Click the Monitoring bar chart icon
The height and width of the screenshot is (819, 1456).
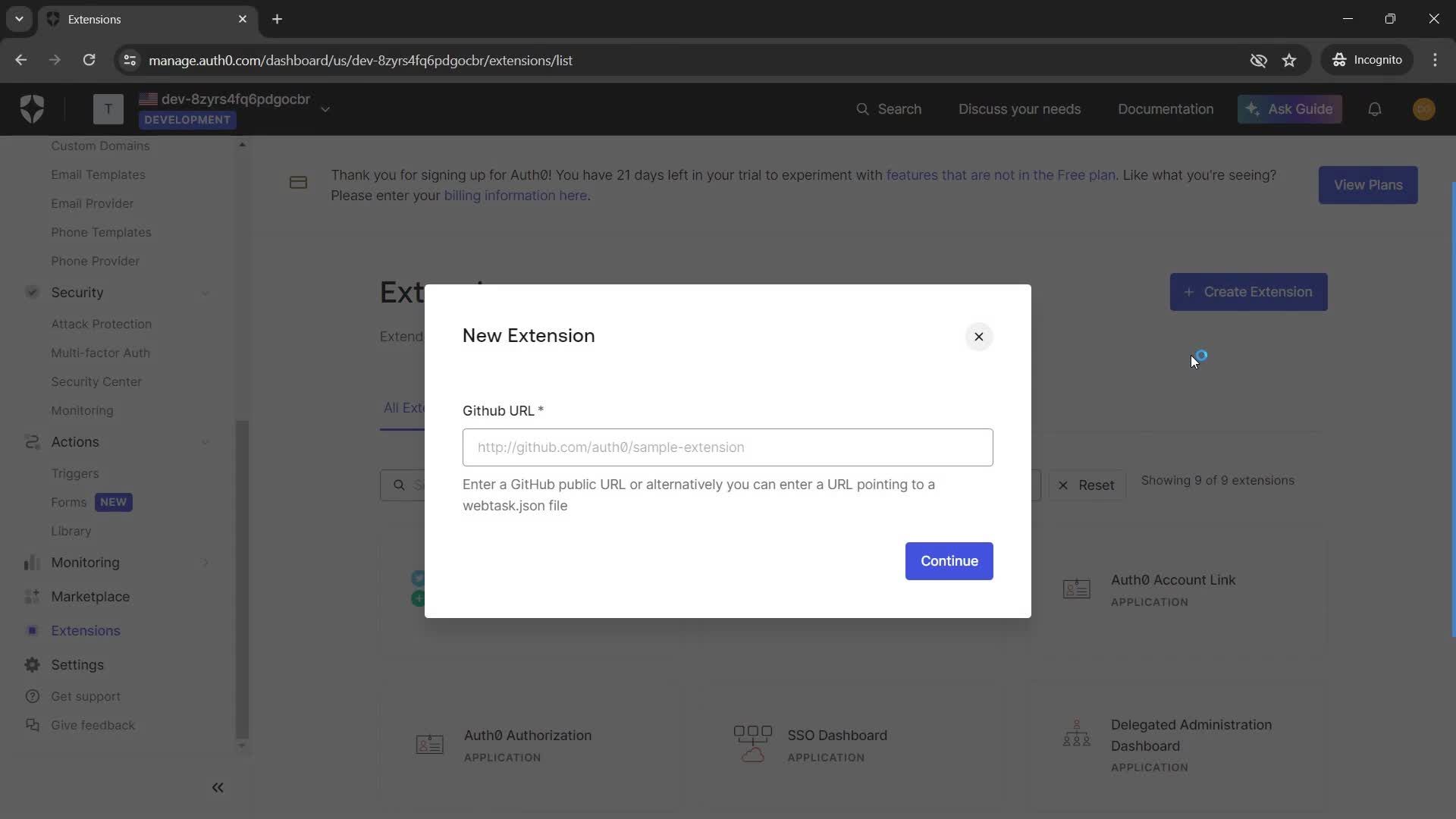(x=32, y=562)
